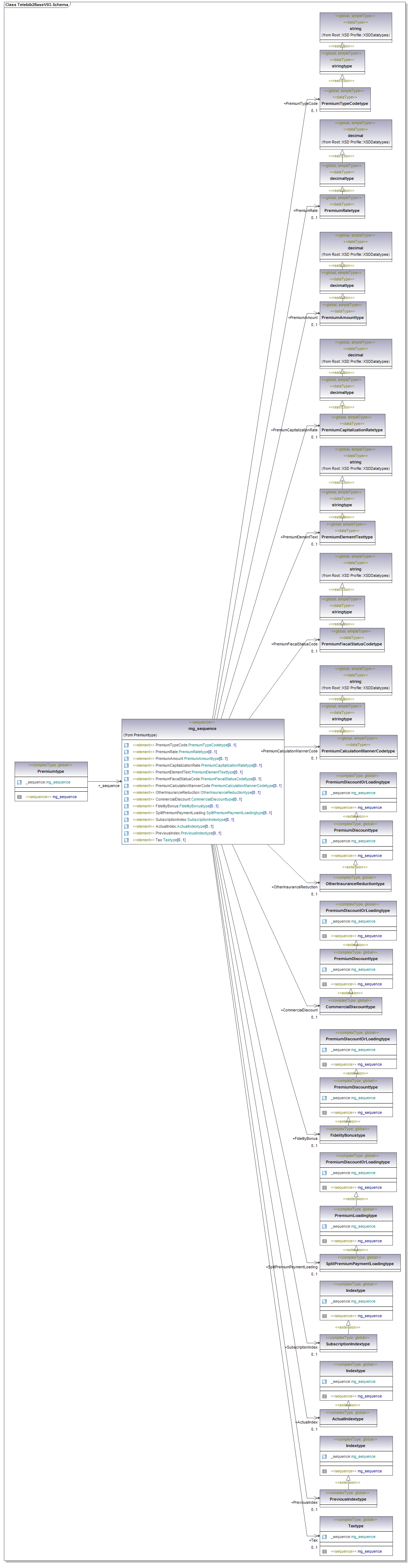Screen dimensions: 415x1568
Task: Click the attribute icon beside PremiumTypeCode element
Action: pos(126,745)
